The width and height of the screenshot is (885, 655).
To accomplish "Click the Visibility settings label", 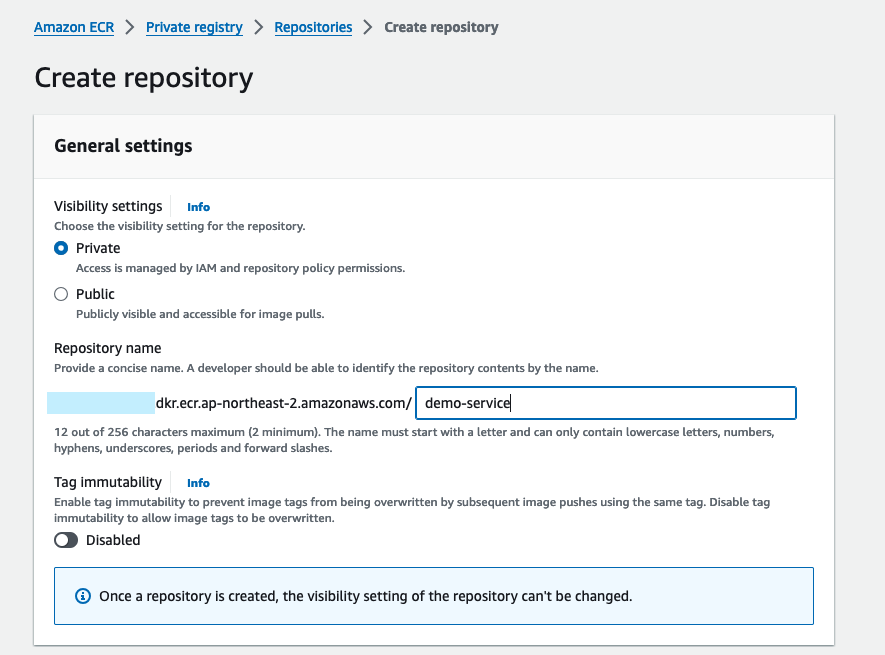I will point(108,206).
